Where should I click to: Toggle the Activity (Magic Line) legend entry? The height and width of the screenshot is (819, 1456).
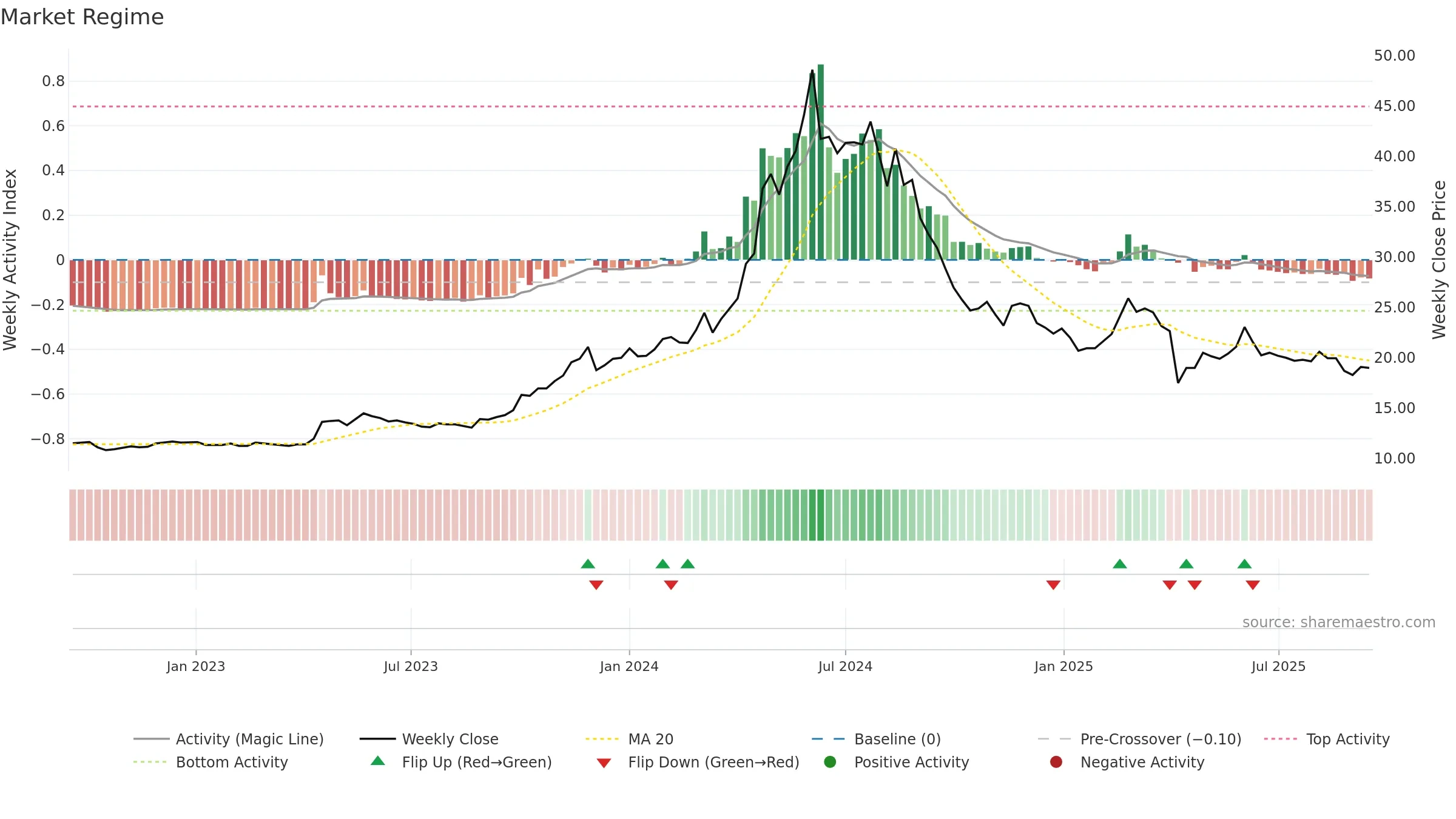coord(229,739)
